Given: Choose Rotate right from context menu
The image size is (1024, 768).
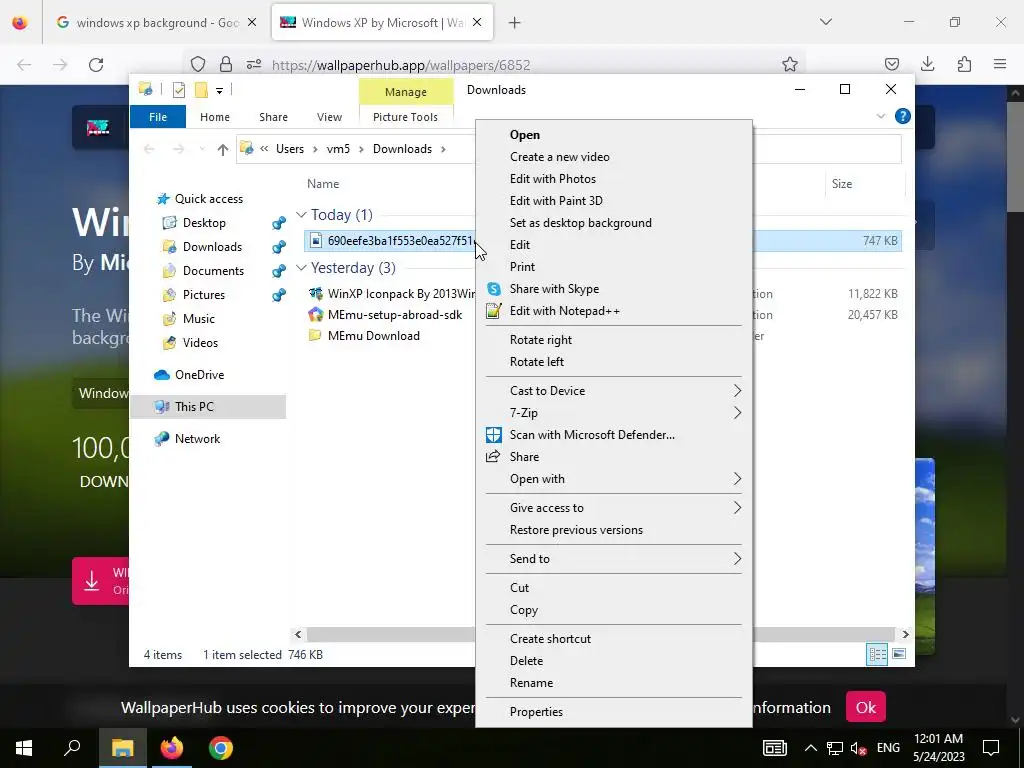Looking at the screenshot, I should pos(541,340).
